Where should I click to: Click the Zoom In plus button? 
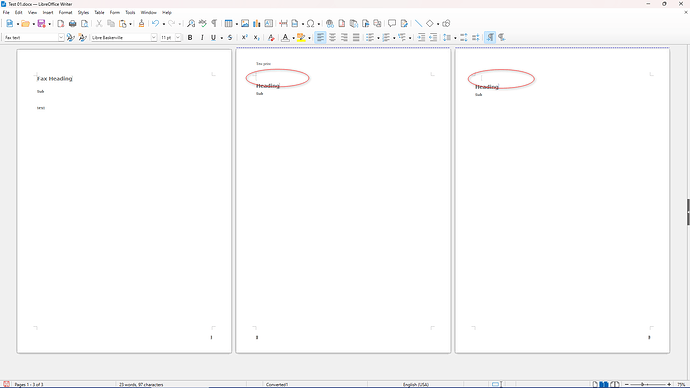coord(669,384)
